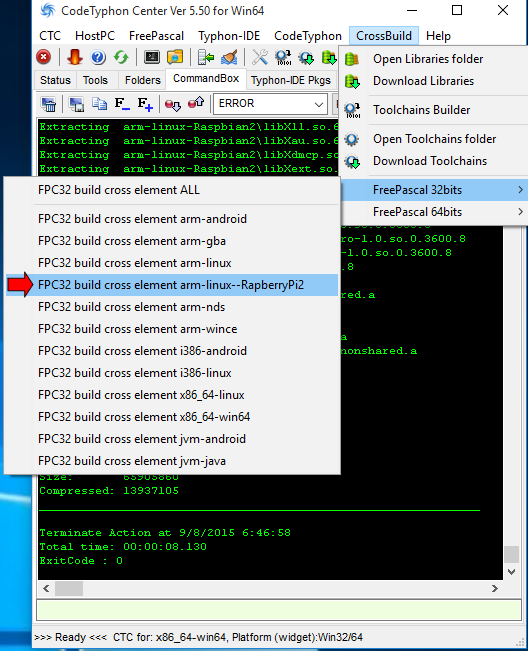This screenshot has height=651, width=528.
Task: Open the CodeTyphon menu
Action: (x=308, y=36)
